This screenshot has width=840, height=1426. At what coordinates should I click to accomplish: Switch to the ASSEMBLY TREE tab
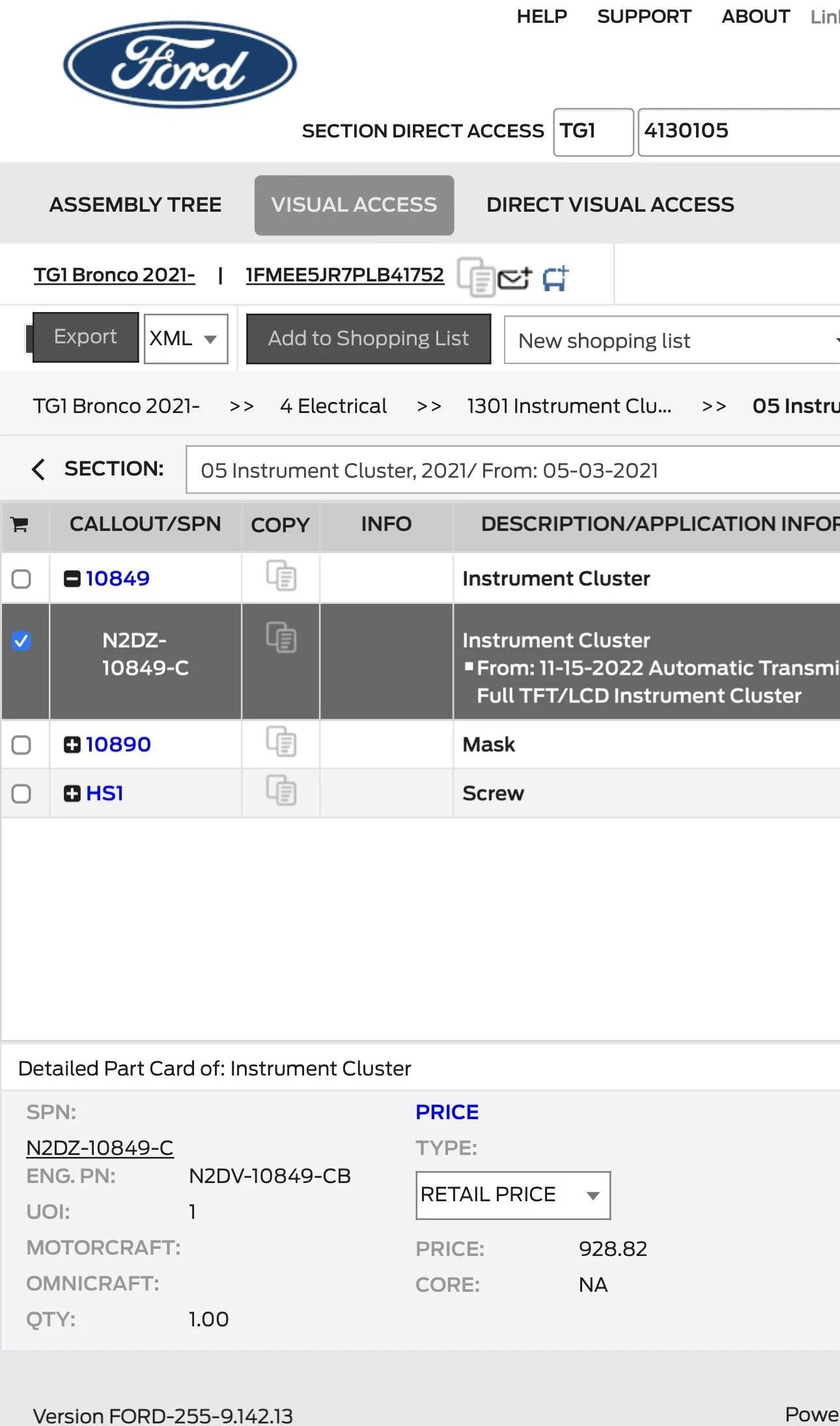[135, 205]
